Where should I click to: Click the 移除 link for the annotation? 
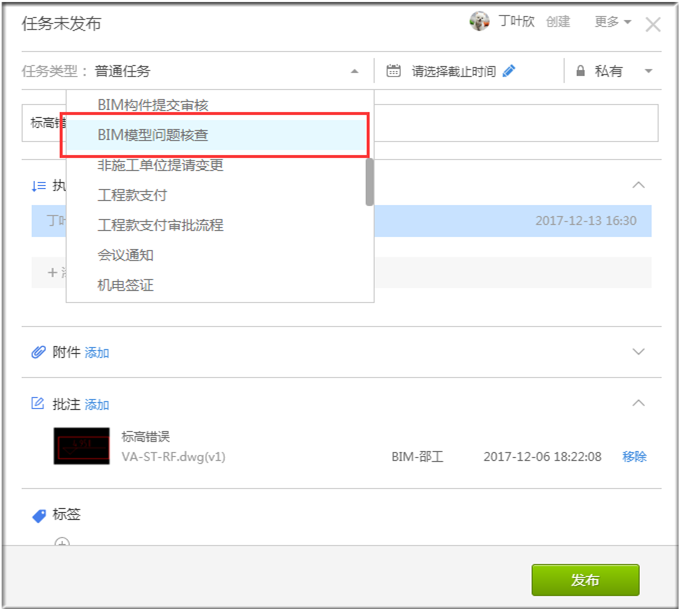634,456
